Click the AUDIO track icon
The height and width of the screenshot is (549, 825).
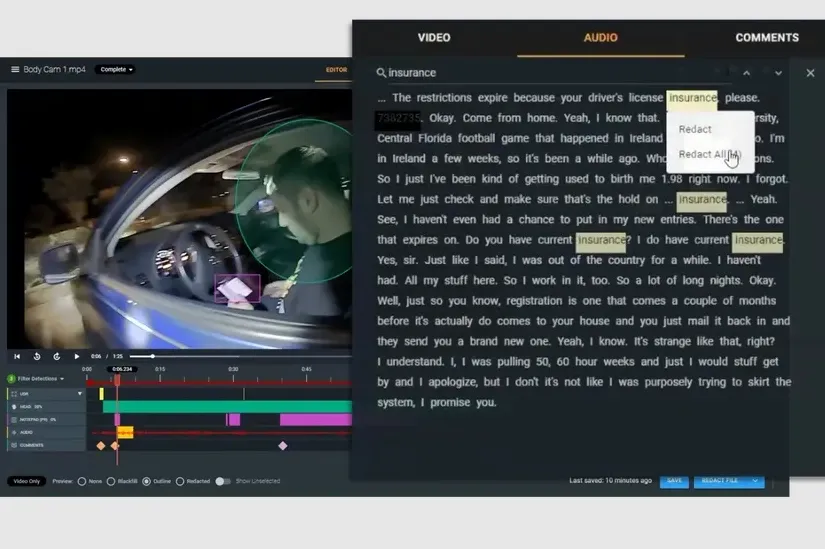14,432
